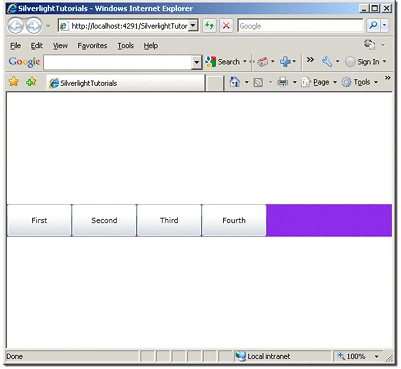This screenshot has height=369, width=401.
Task: Go back with the browser Back arrow
Action: [x=15, y=26]
